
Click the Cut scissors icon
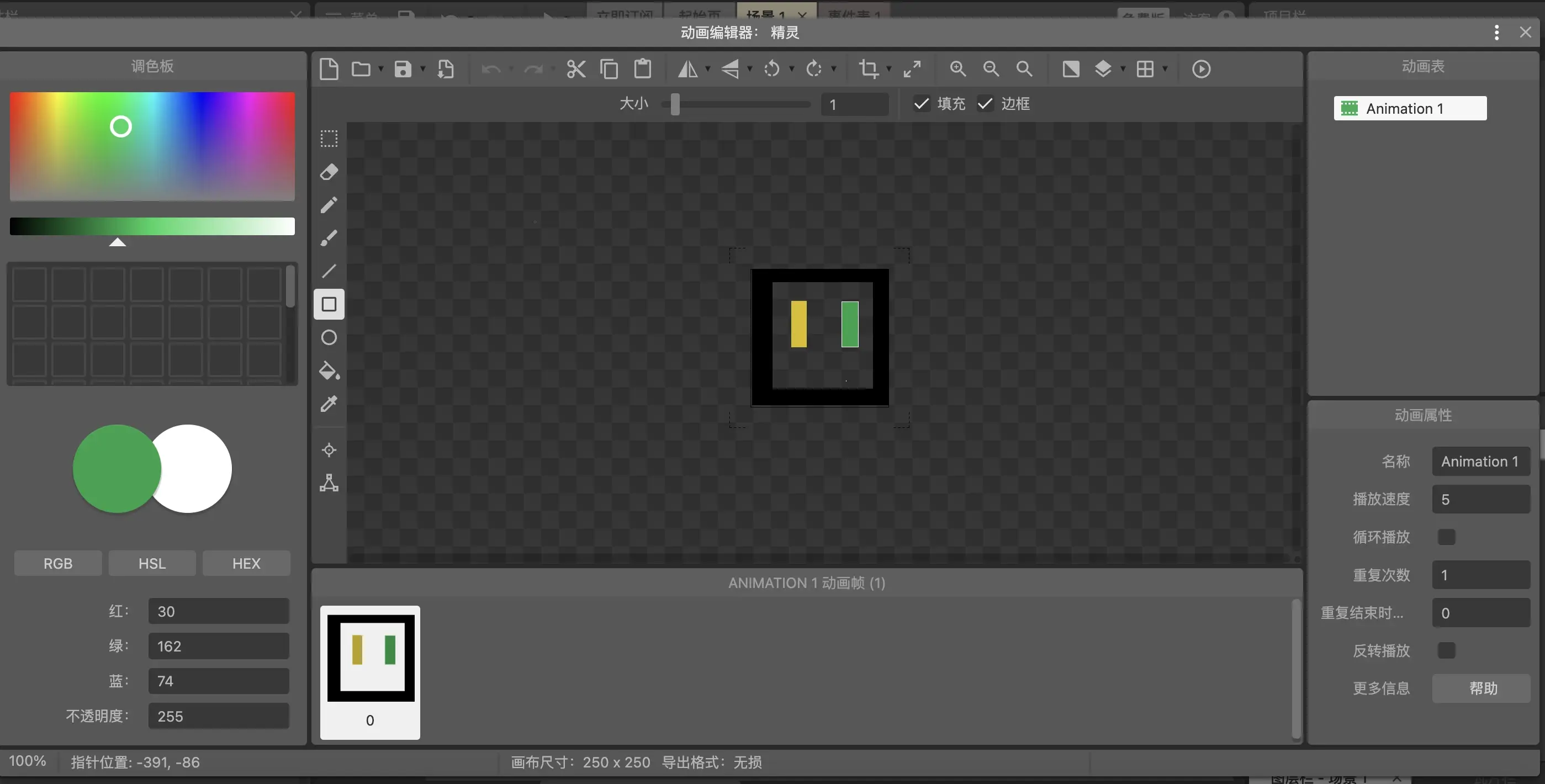(576, 69)
